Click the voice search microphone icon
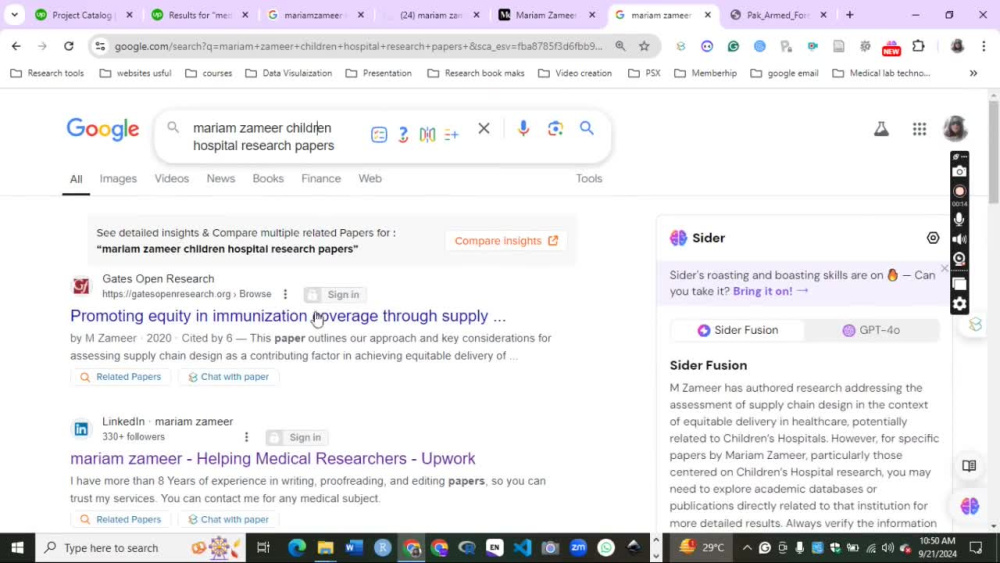Screen dimensions: 1000x563 coord(523,129)
